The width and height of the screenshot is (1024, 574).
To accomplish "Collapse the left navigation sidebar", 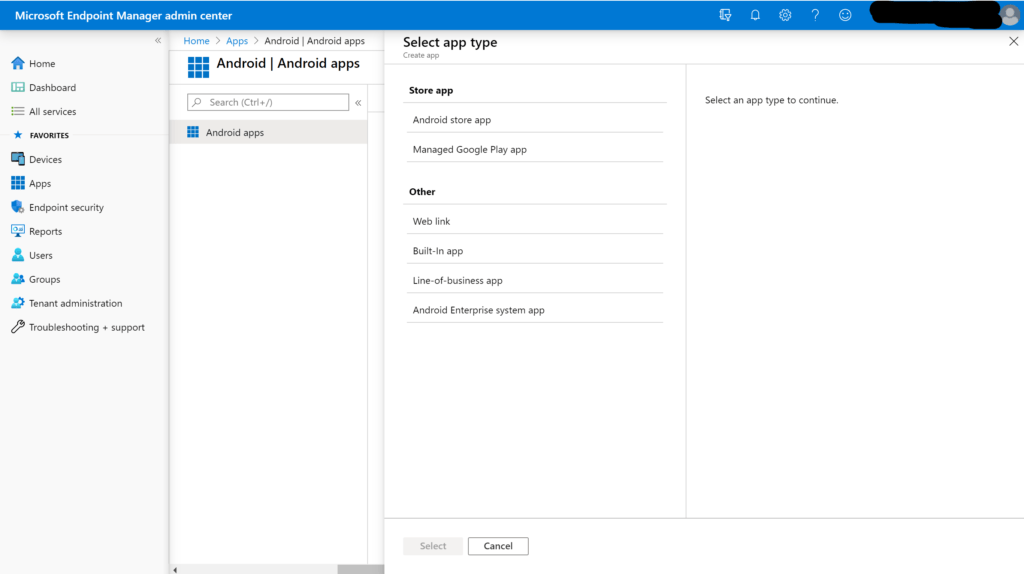I will (158, 40).
